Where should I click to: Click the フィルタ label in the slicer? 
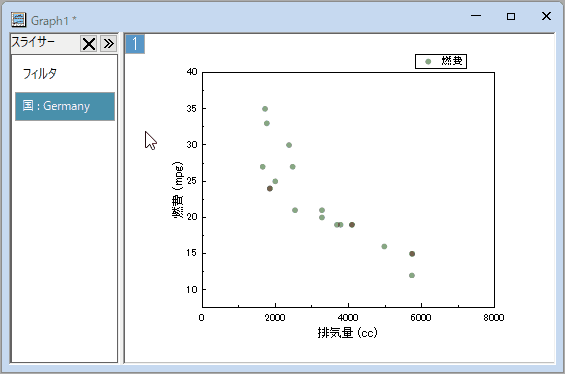pyautogui.click(x=40, y=74)
